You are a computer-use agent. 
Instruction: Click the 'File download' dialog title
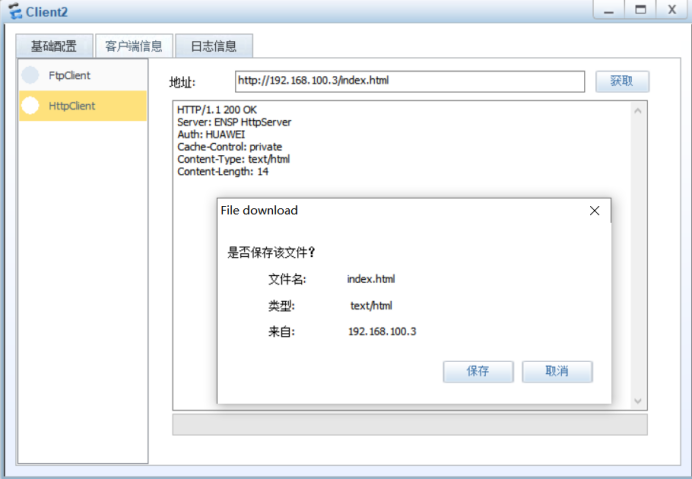[259, 211]
